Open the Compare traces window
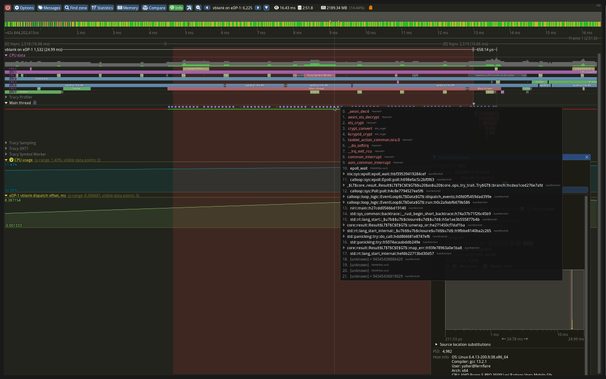606x379 pixels. [x=154, y=8]
